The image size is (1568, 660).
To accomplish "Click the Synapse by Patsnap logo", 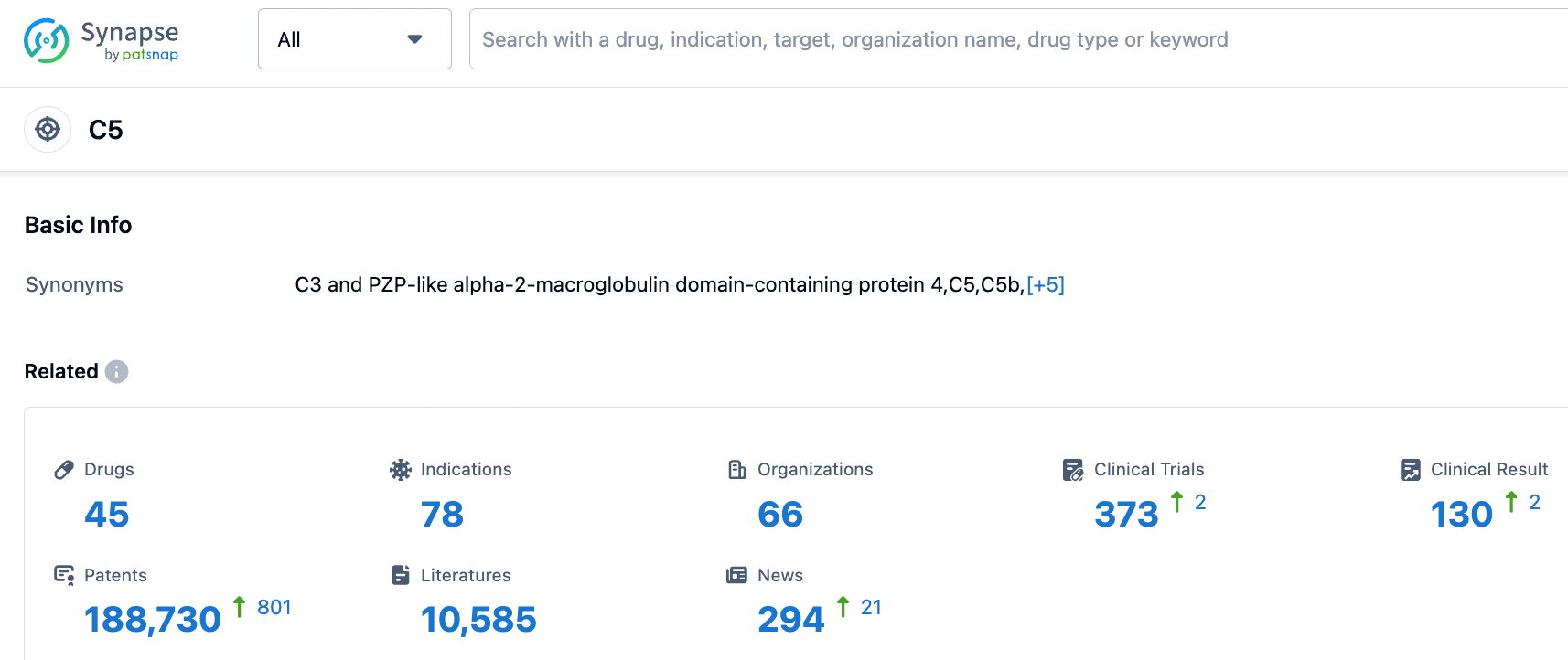I will [x=101, y=41].
